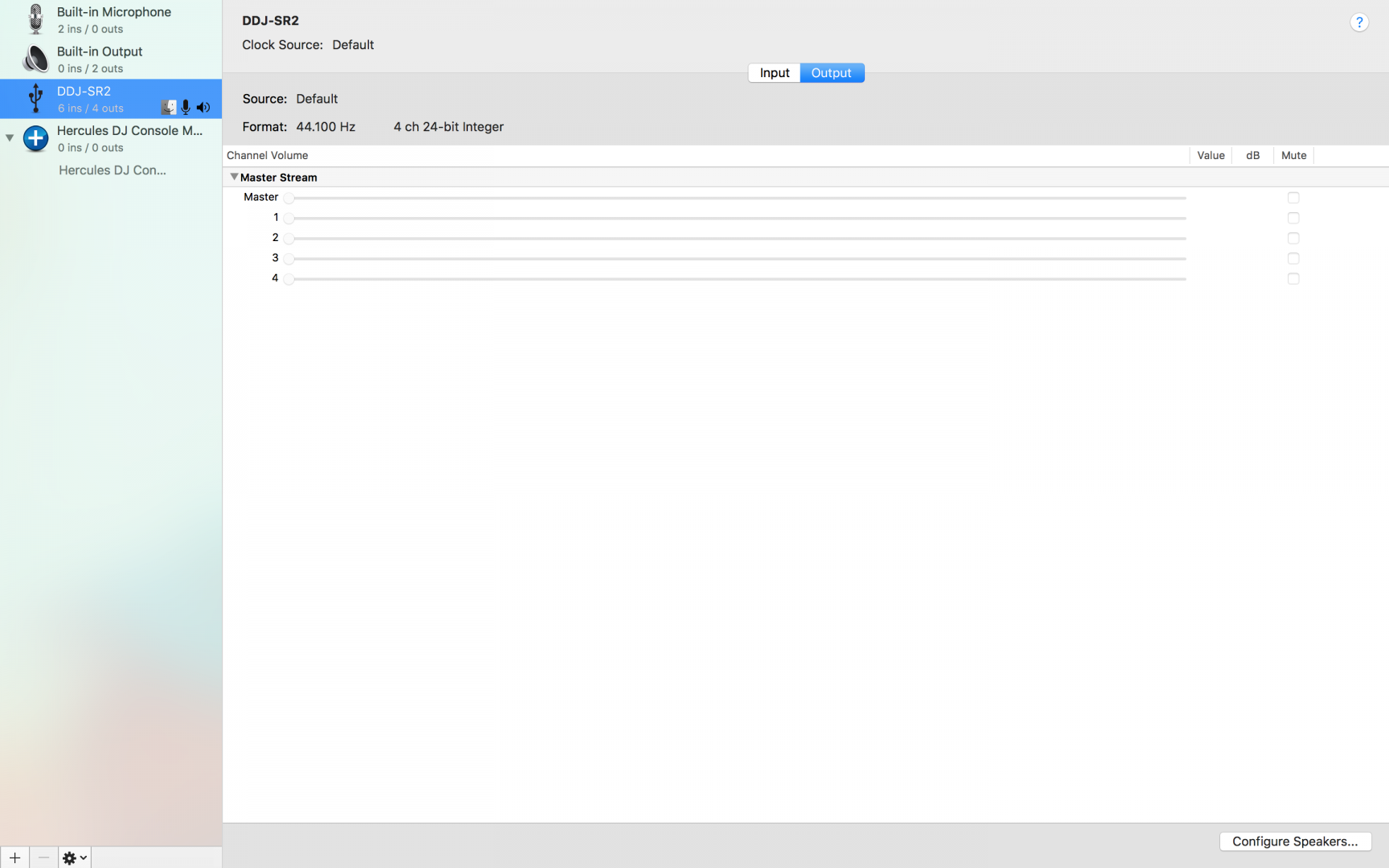The image size is (1389, 868).
Task: Click the 4 ch 24-bit Integer text
Action: pos(449,127)
